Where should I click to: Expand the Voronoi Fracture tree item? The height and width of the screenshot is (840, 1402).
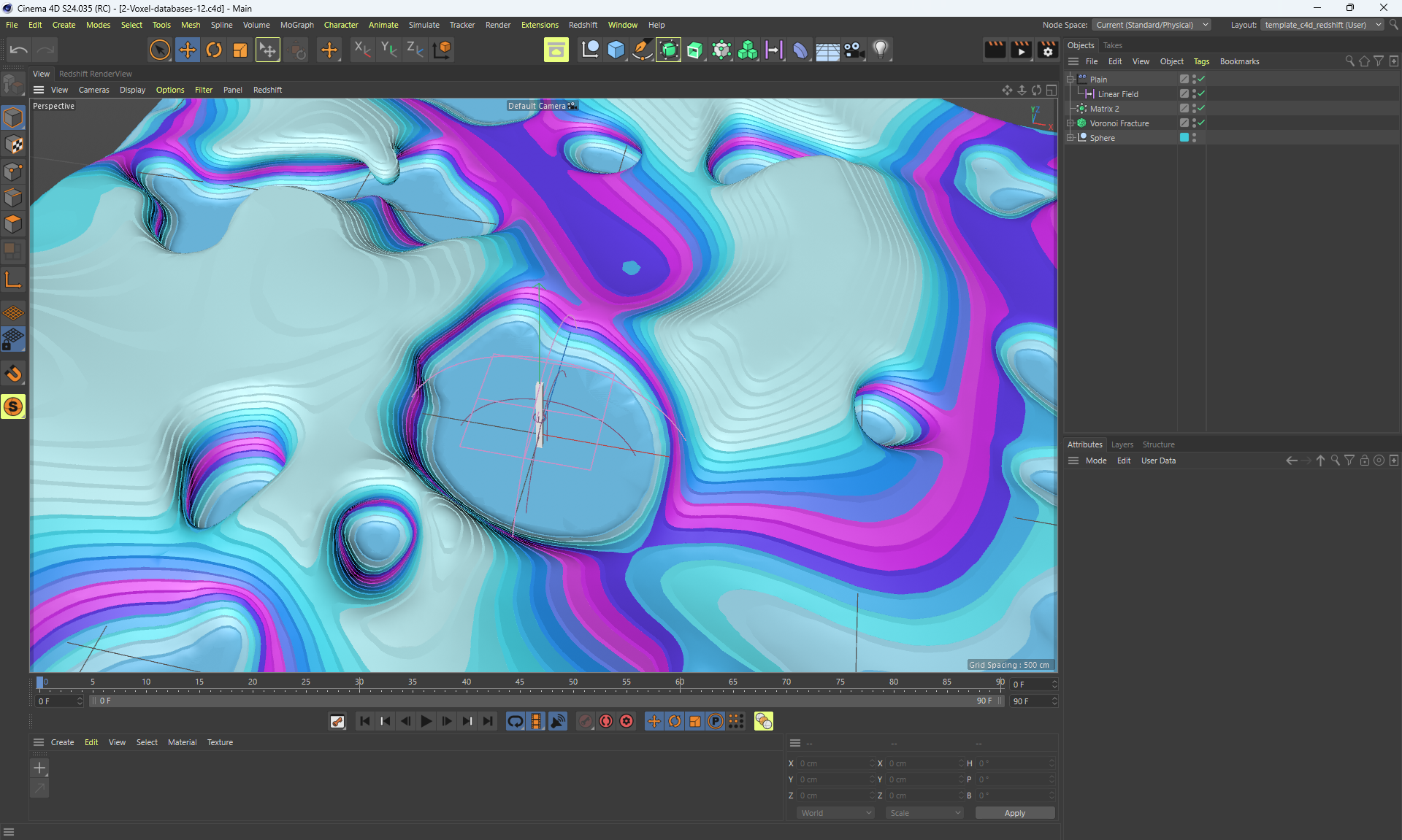click(x=1070, y=123)
